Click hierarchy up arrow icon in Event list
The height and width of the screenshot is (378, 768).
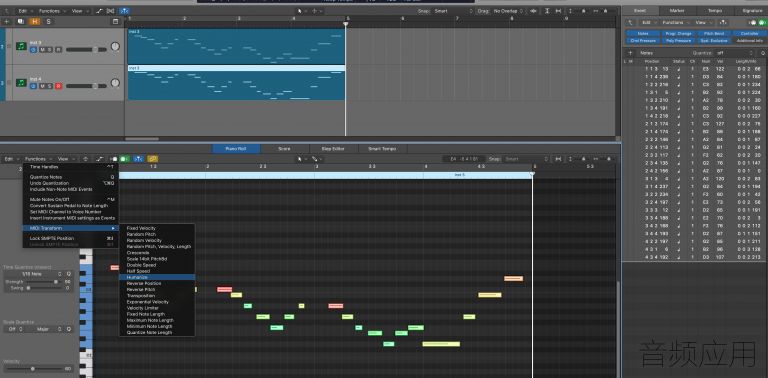[x=630, y=23]
